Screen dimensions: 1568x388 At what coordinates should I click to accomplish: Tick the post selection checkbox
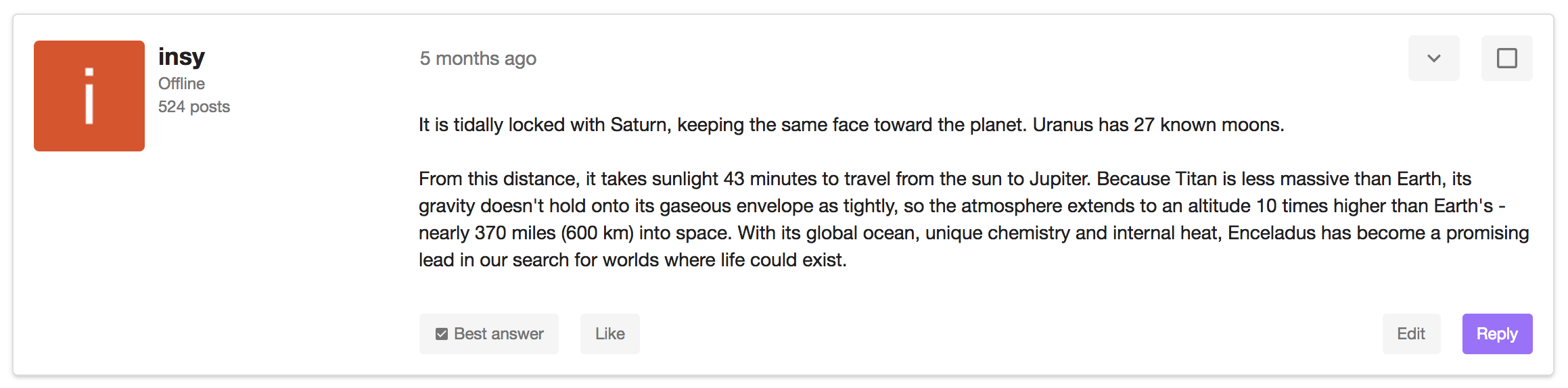pos(1506,58)
